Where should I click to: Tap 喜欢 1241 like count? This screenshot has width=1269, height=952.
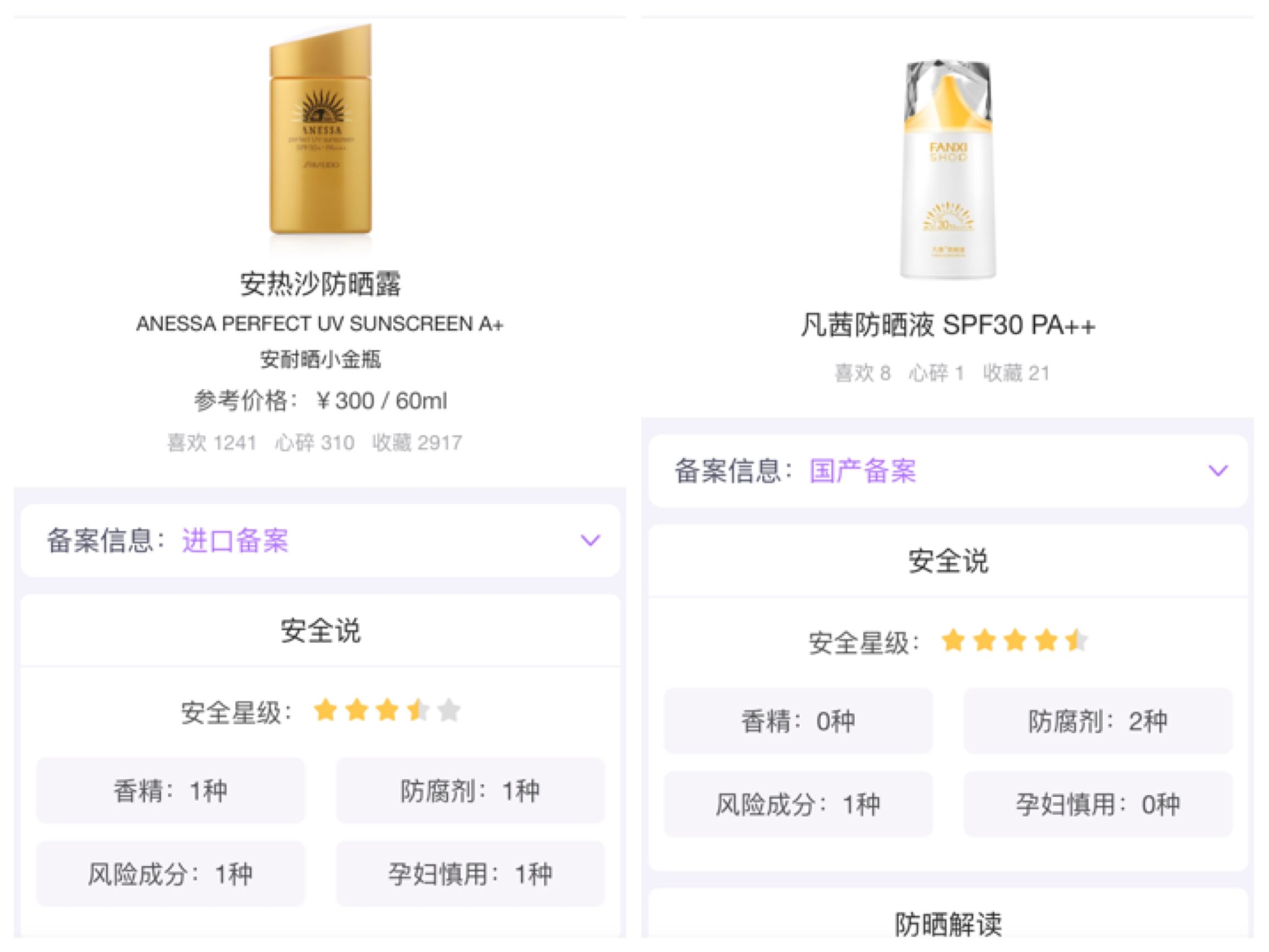211,442
